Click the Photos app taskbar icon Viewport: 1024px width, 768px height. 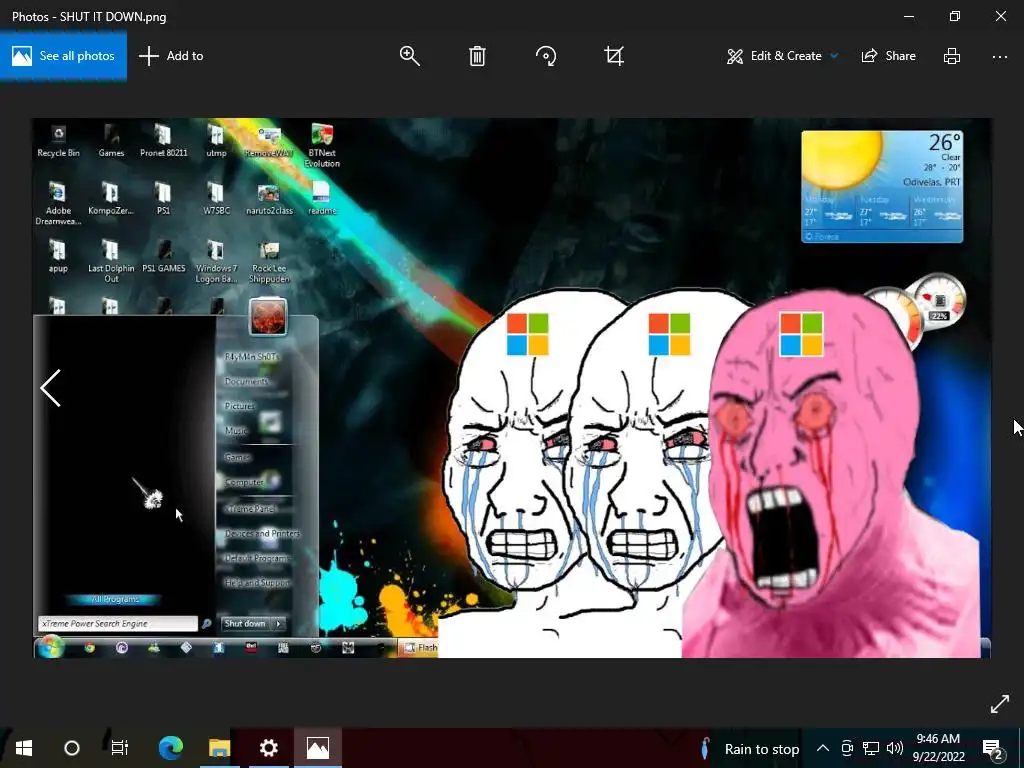point(318,748)
